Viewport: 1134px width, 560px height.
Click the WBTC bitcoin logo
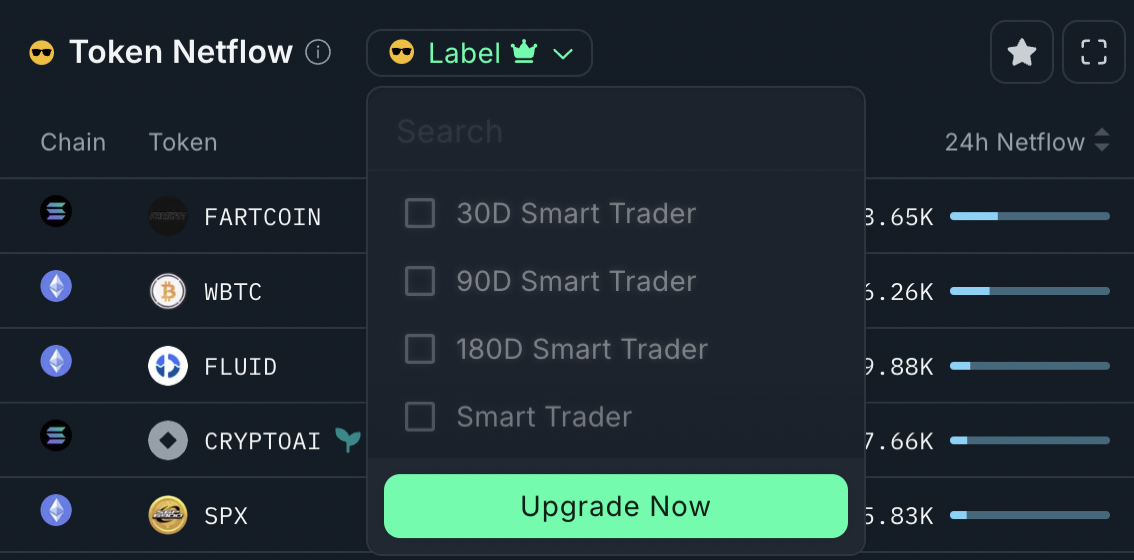[x=168, y=292]
